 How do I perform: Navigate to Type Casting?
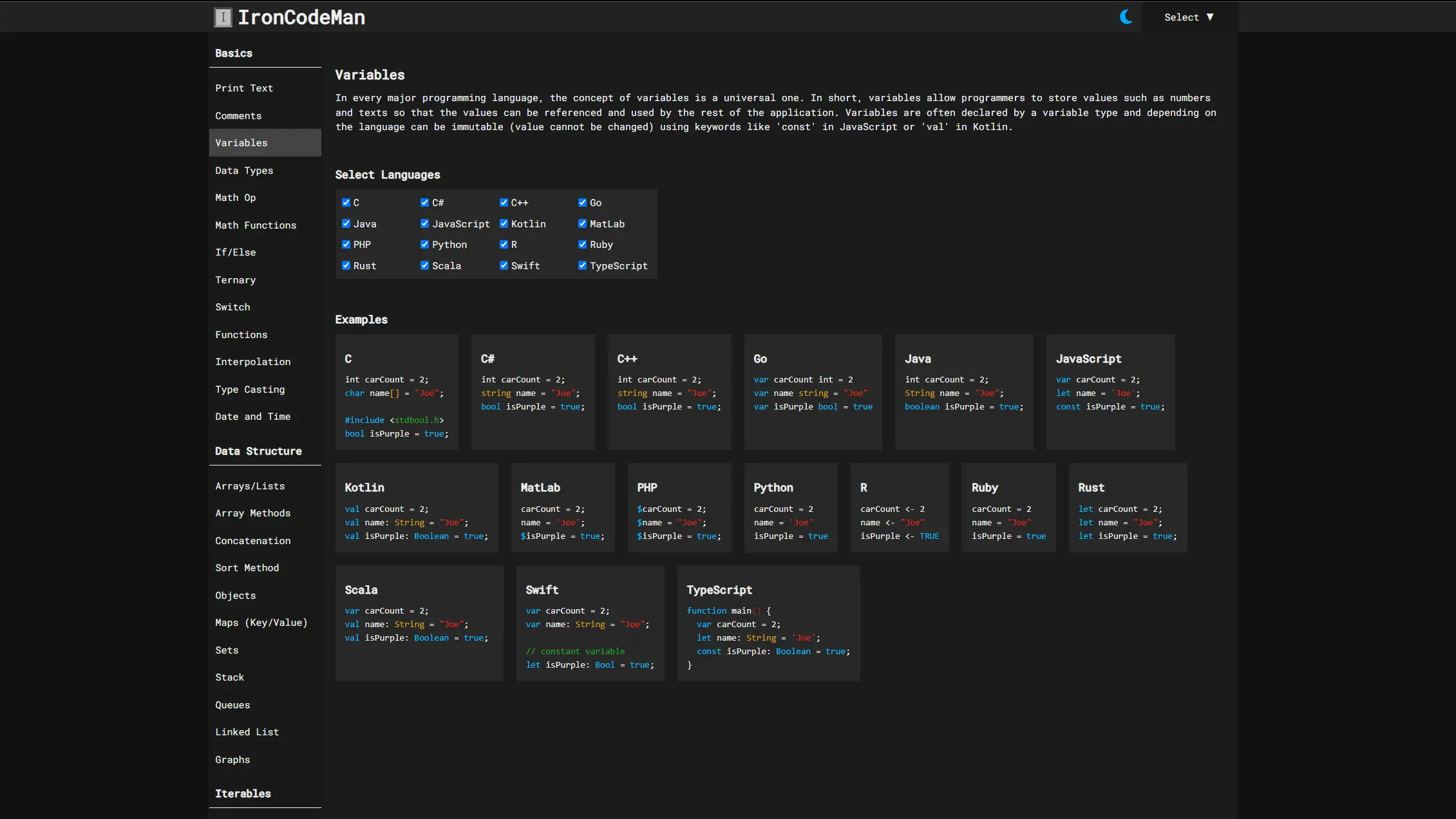[x=265, y=390]
